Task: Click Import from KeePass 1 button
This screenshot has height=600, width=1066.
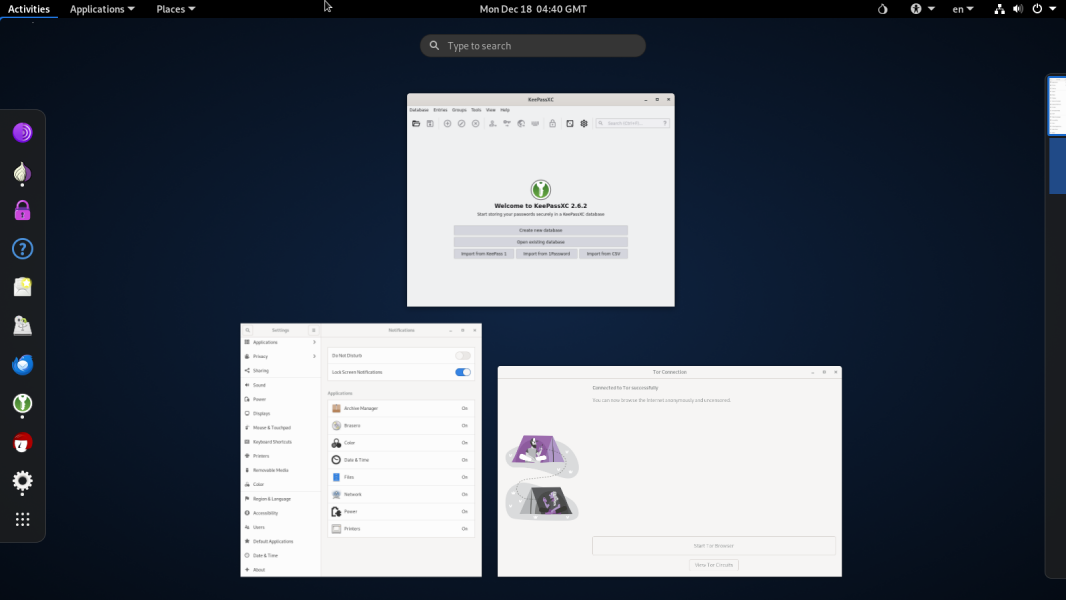Action: (x=483, y=254)
